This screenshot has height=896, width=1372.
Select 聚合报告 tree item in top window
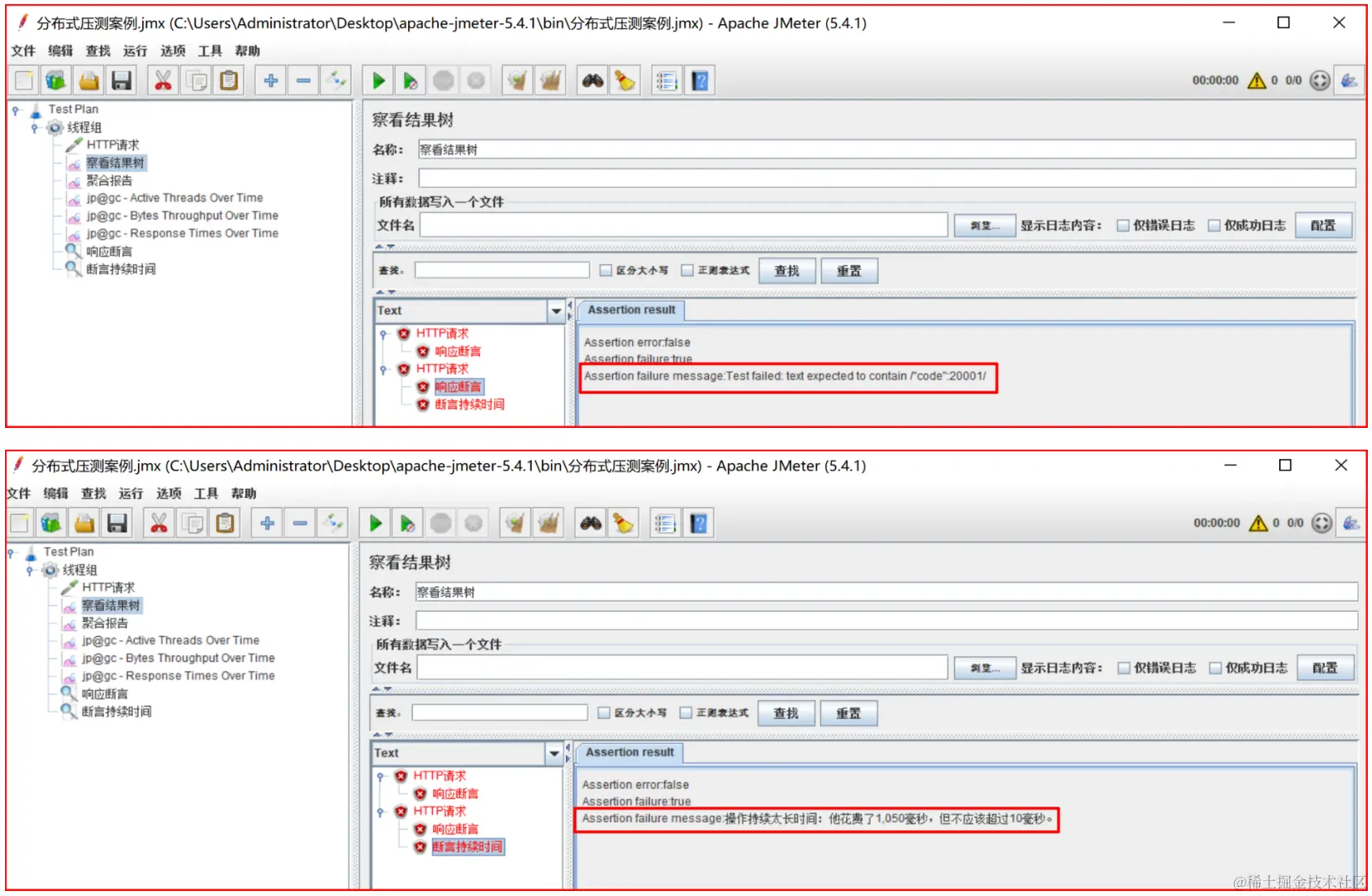pos(110,181)
